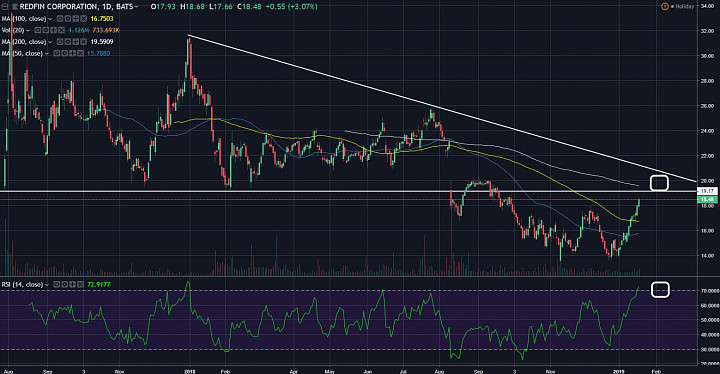Hide the MA 50 line with eye icon
This screenshot has width=720, height=374.
(56, 53)
